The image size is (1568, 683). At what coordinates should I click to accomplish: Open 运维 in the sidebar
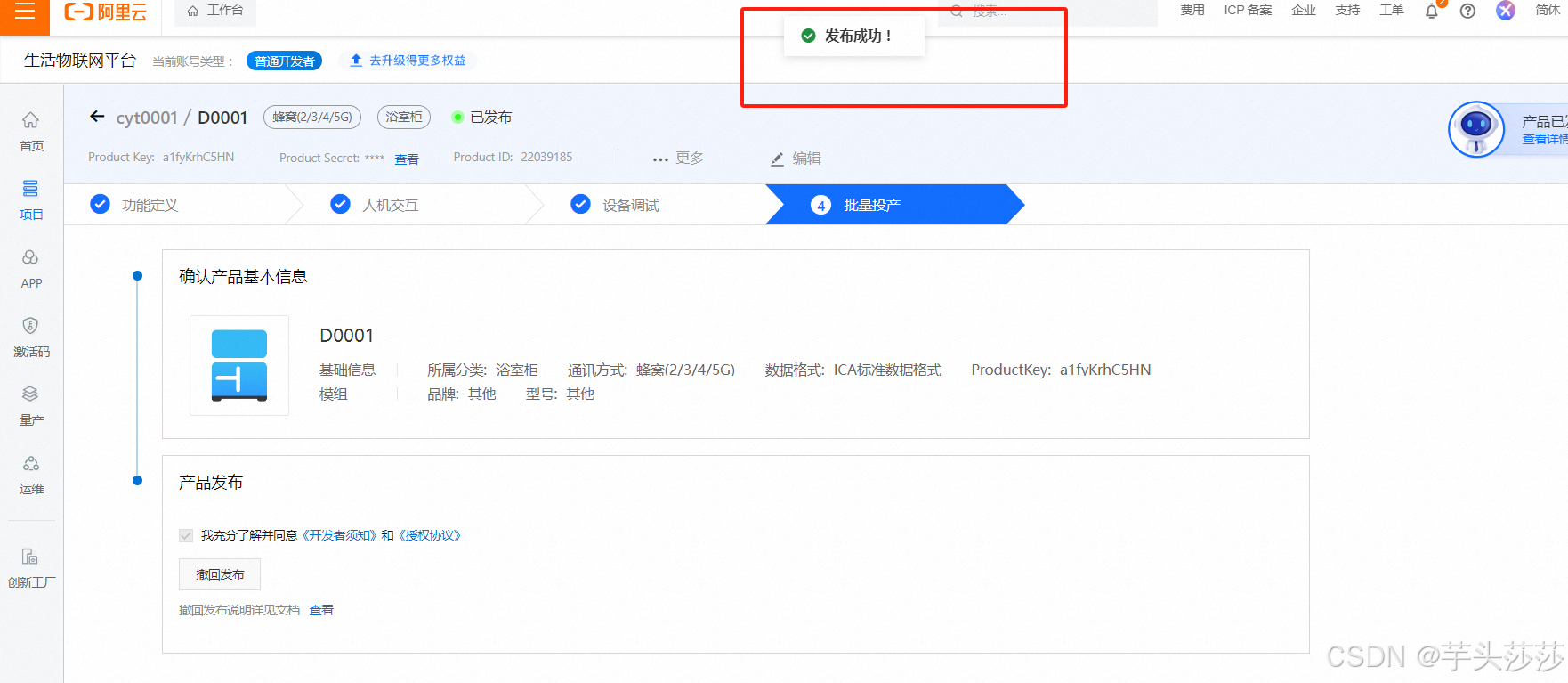tap(31, 476)
